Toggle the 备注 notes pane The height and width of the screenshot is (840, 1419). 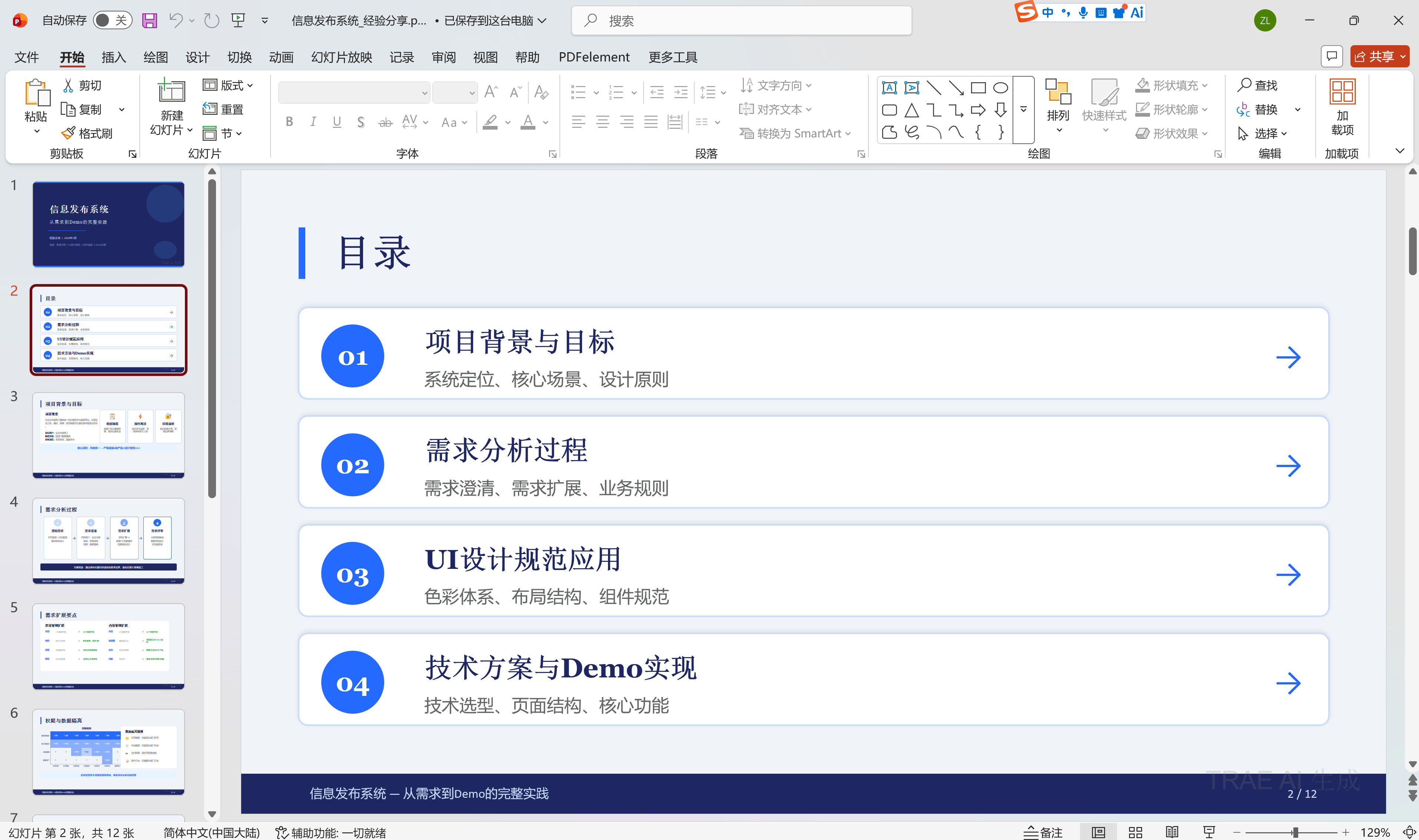tap(1043, 832)
